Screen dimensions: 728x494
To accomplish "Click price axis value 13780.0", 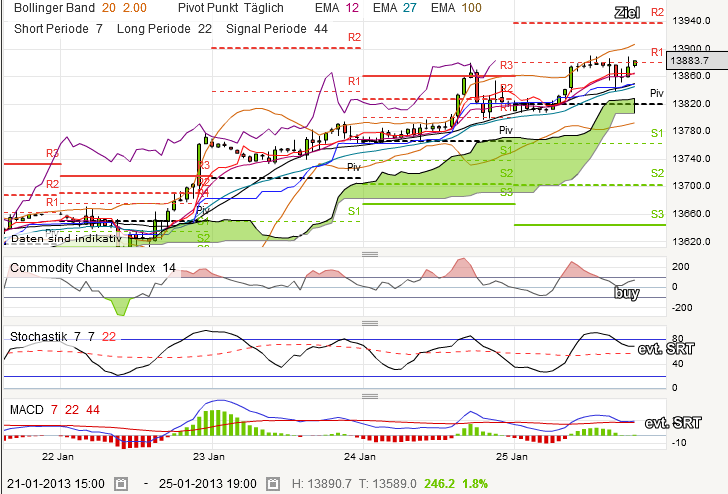I will click(691, 131).
